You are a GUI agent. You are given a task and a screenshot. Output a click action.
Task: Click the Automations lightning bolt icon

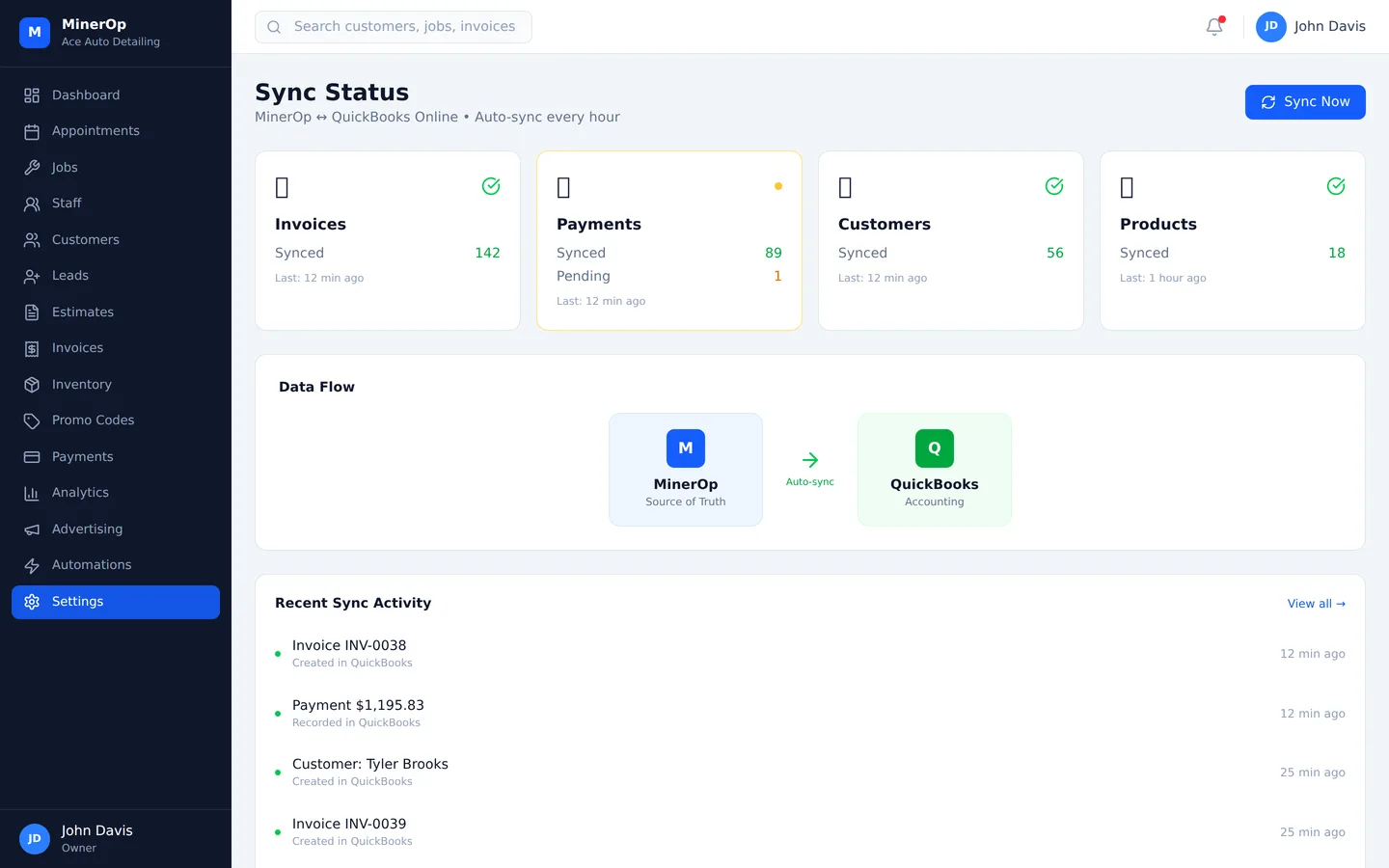(x=32, y=565)
